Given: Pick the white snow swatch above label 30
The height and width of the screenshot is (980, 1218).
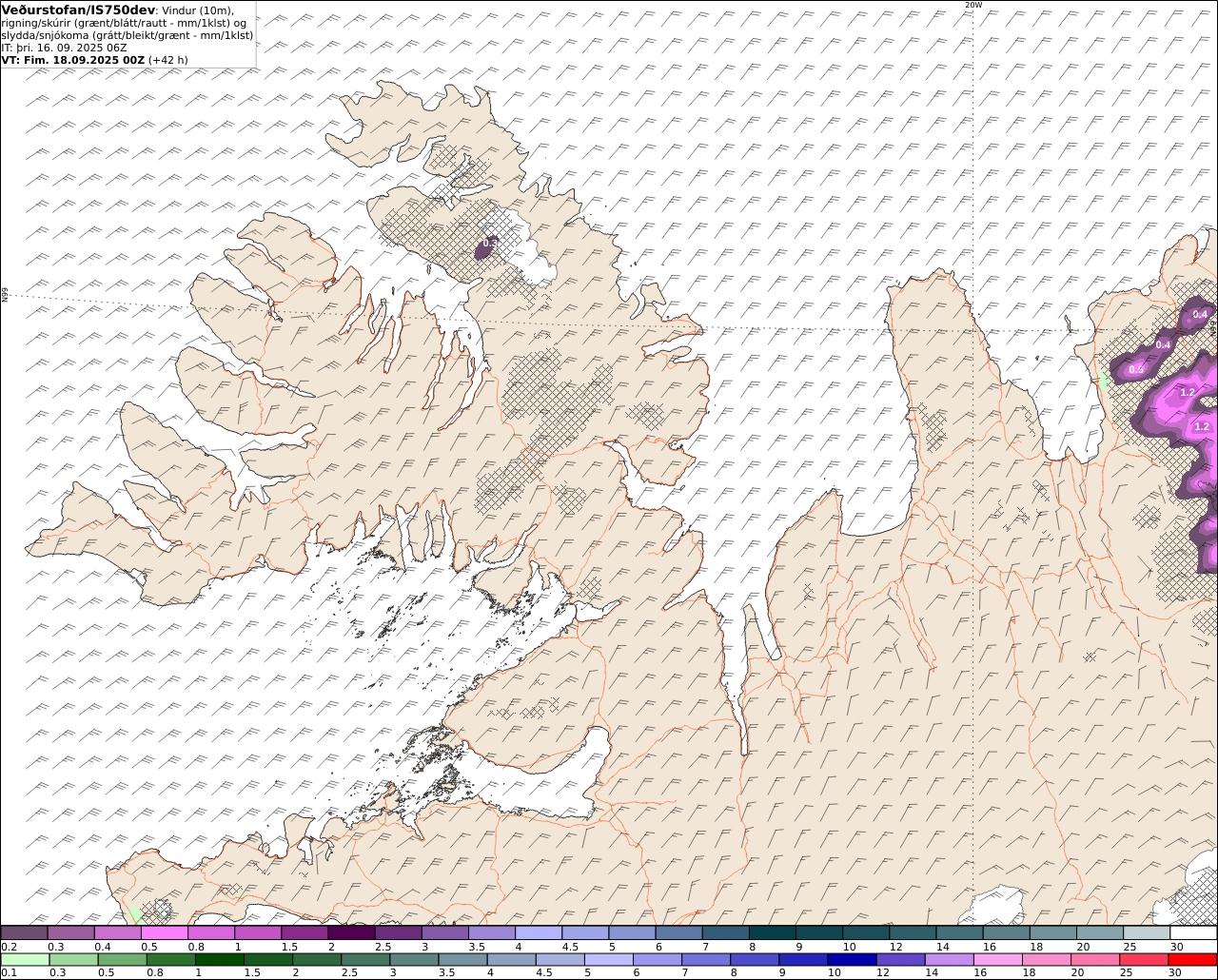Looking at the screenshot, I should tap(1194, 932).
